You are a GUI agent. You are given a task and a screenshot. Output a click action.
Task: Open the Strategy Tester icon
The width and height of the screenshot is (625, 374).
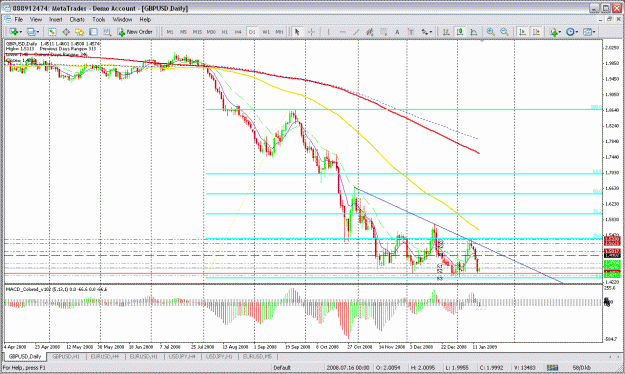[107, 32]
